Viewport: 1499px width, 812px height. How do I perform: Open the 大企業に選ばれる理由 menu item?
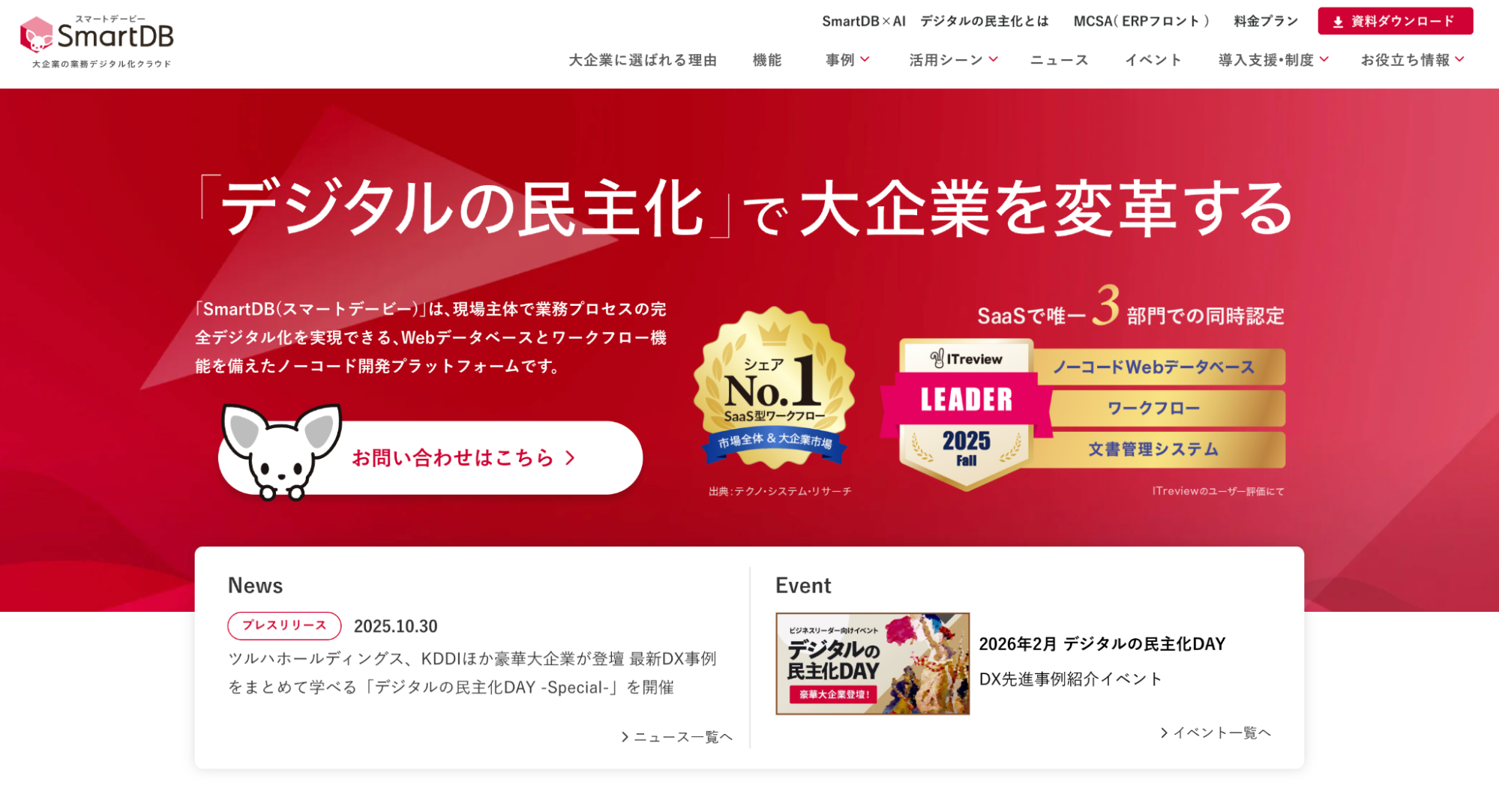[643, 60]
